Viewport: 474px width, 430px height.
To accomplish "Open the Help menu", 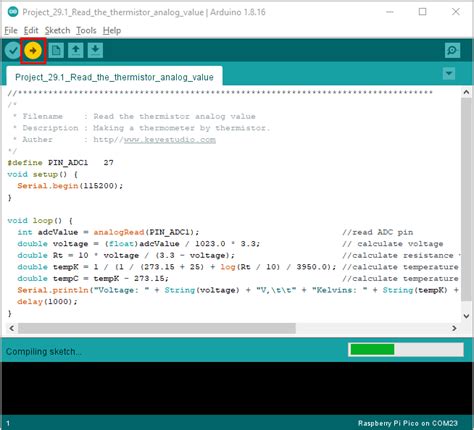I will [112, 31].
